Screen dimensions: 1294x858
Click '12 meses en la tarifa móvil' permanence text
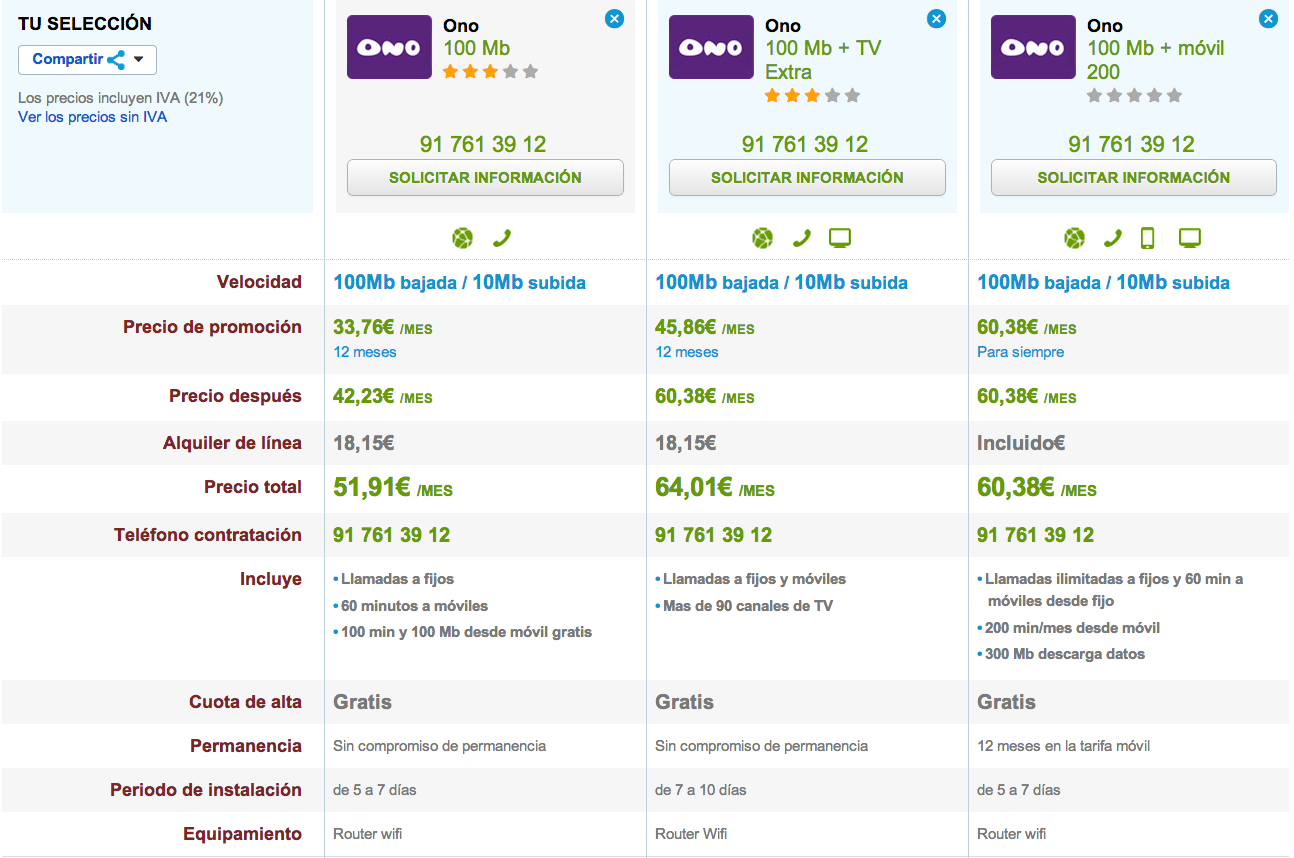1063,746
